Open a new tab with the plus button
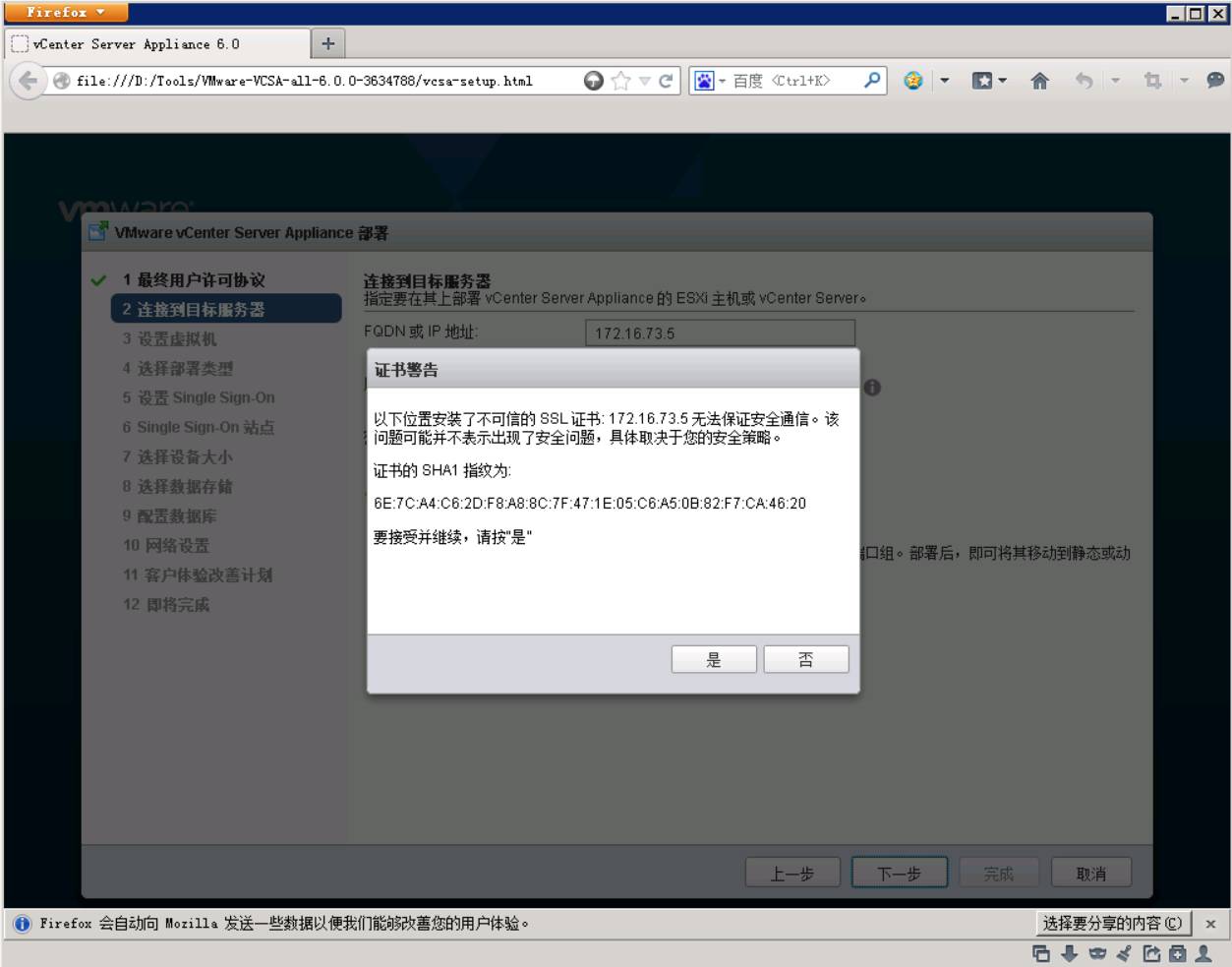The width and height of the screenshot is (1232, 967). click(x=328, y=43)
